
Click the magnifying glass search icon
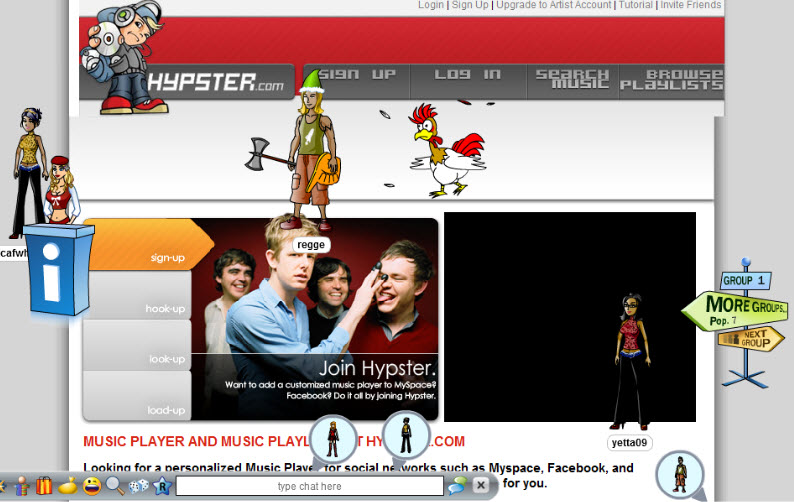pyautogui.click(x=115, y=486)
